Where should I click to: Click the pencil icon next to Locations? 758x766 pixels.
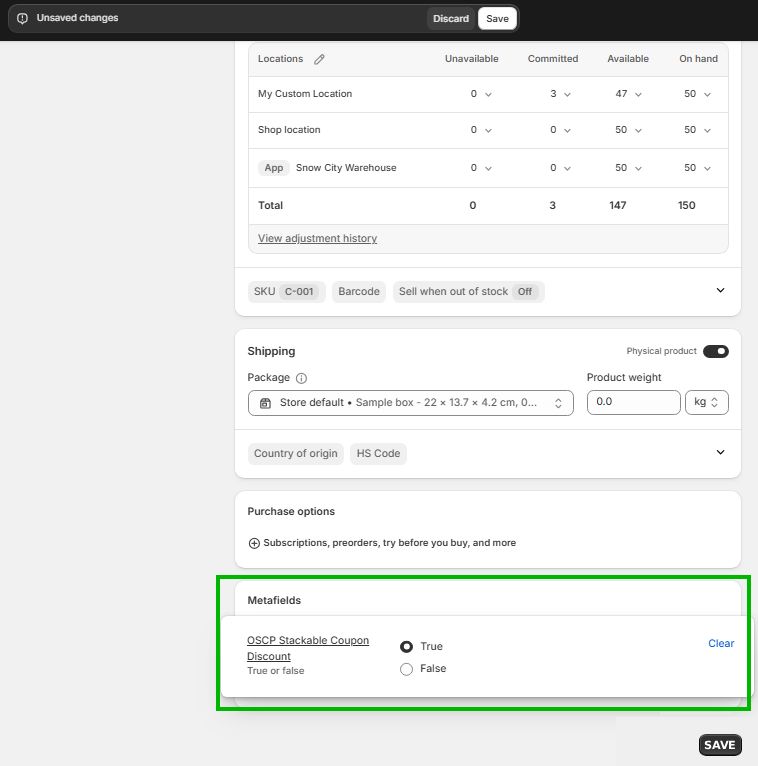coord(319,59)
